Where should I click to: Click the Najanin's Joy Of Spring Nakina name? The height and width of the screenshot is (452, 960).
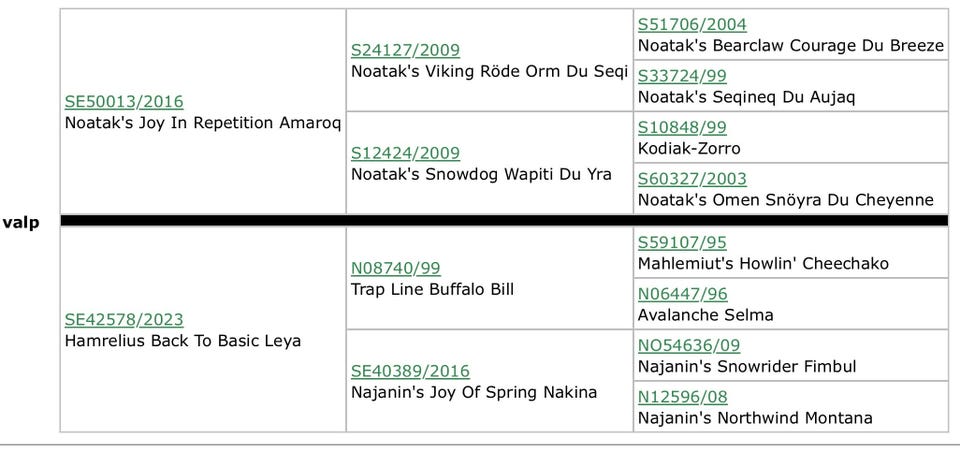tap(474, 392)
